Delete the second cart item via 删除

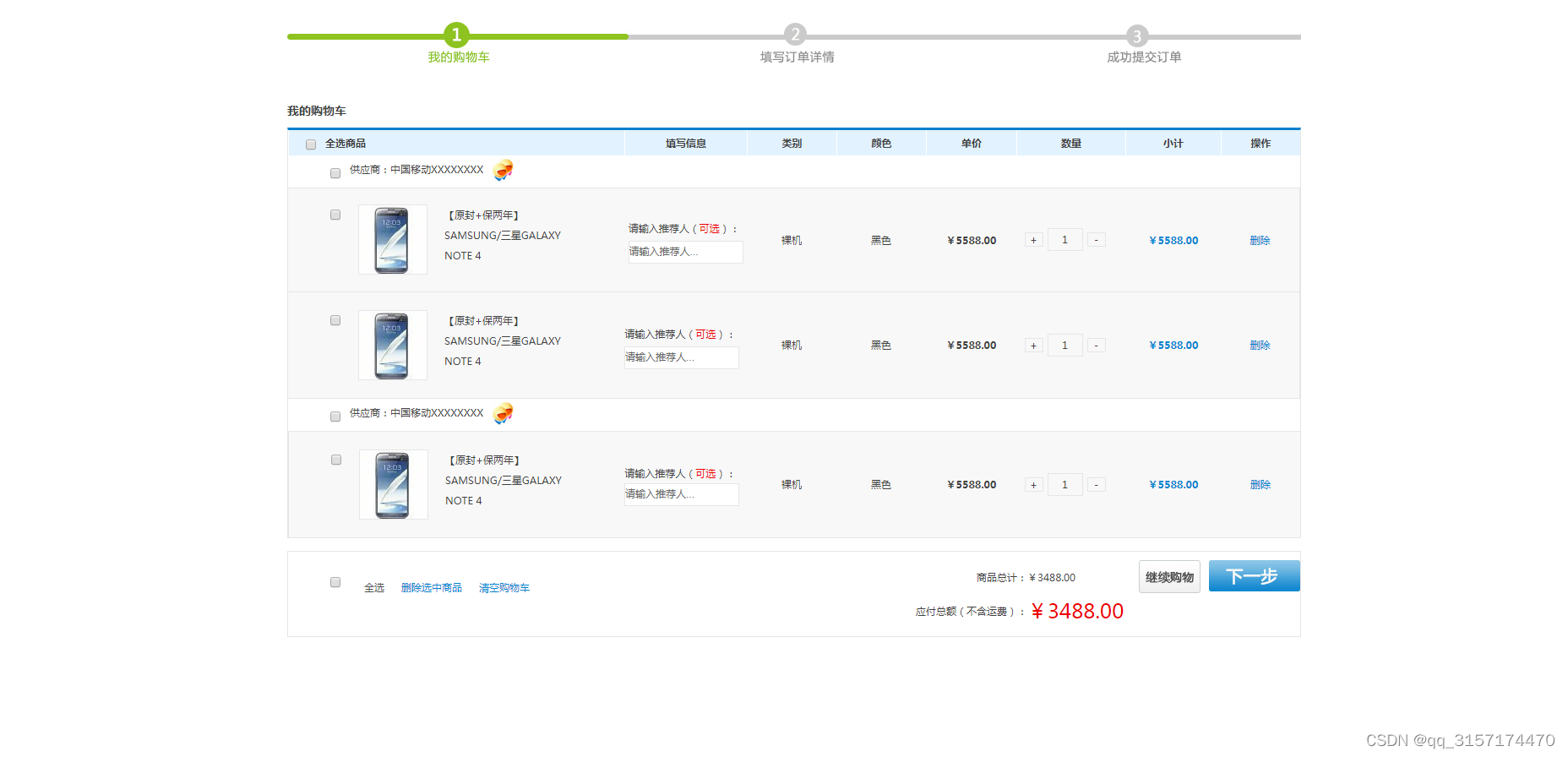point(1260,346)
